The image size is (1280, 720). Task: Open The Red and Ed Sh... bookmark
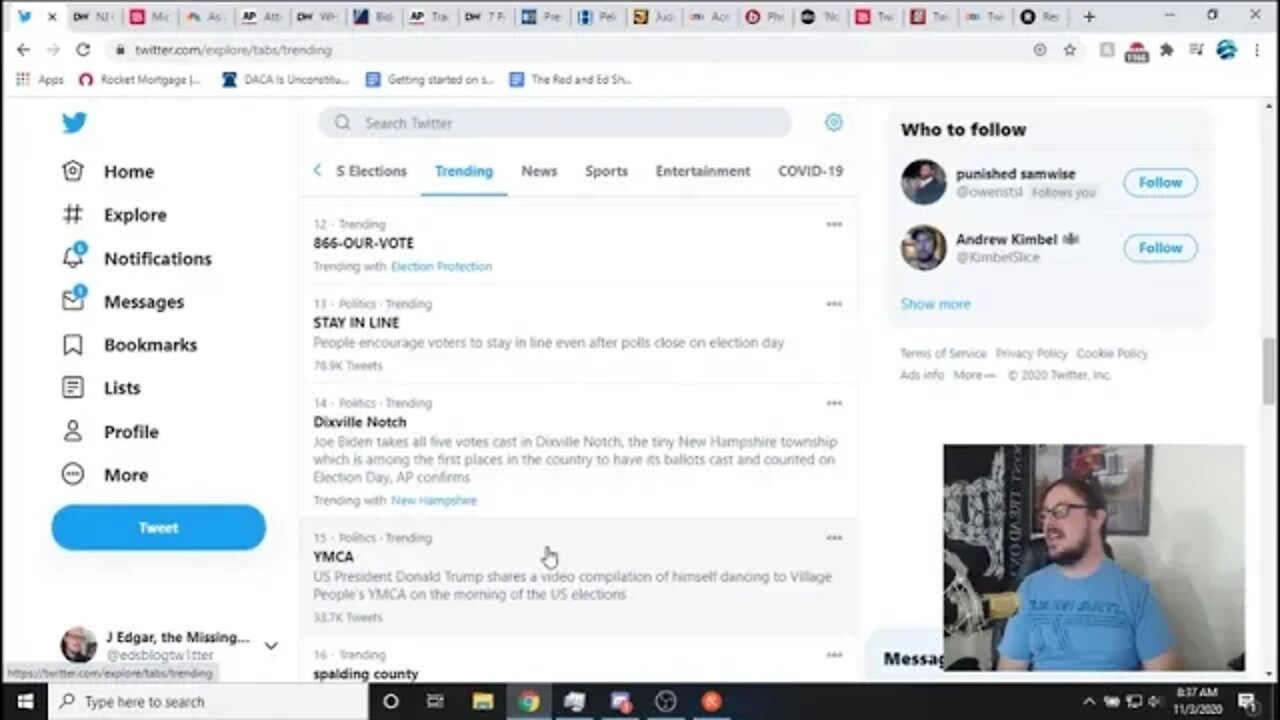[570, 79]
